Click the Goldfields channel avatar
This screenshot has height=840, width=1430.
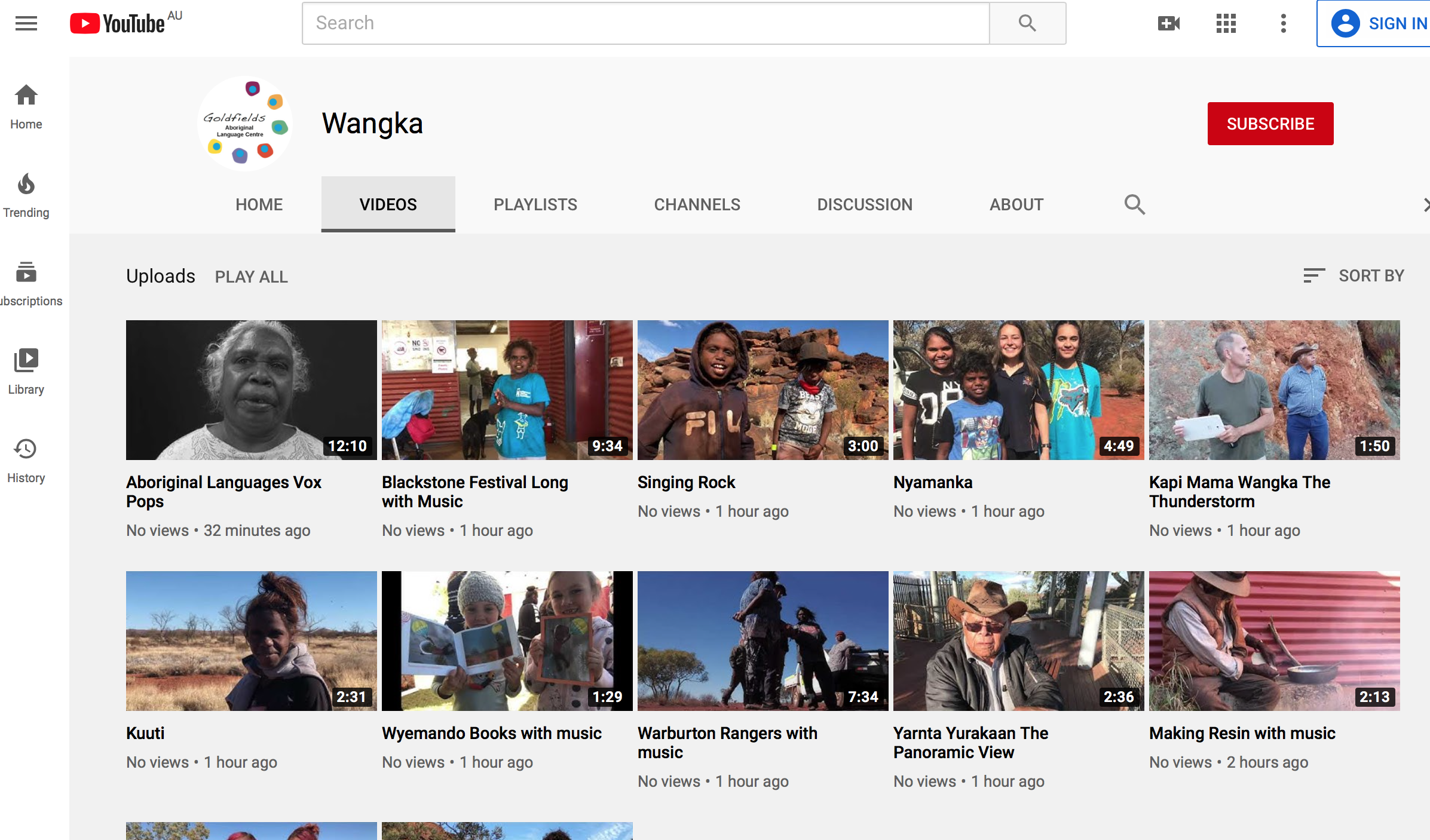pyautogui.click(x=245, y=124)
